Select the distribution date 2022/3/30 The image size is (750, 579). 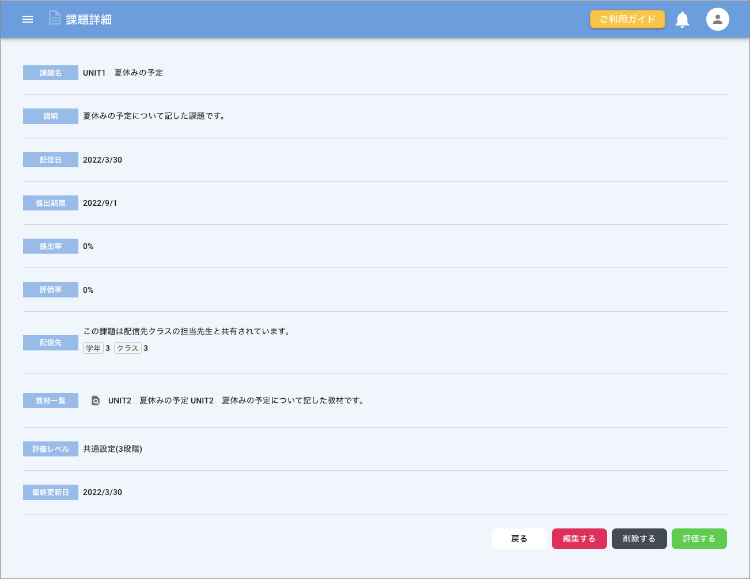tap(102, 160)
